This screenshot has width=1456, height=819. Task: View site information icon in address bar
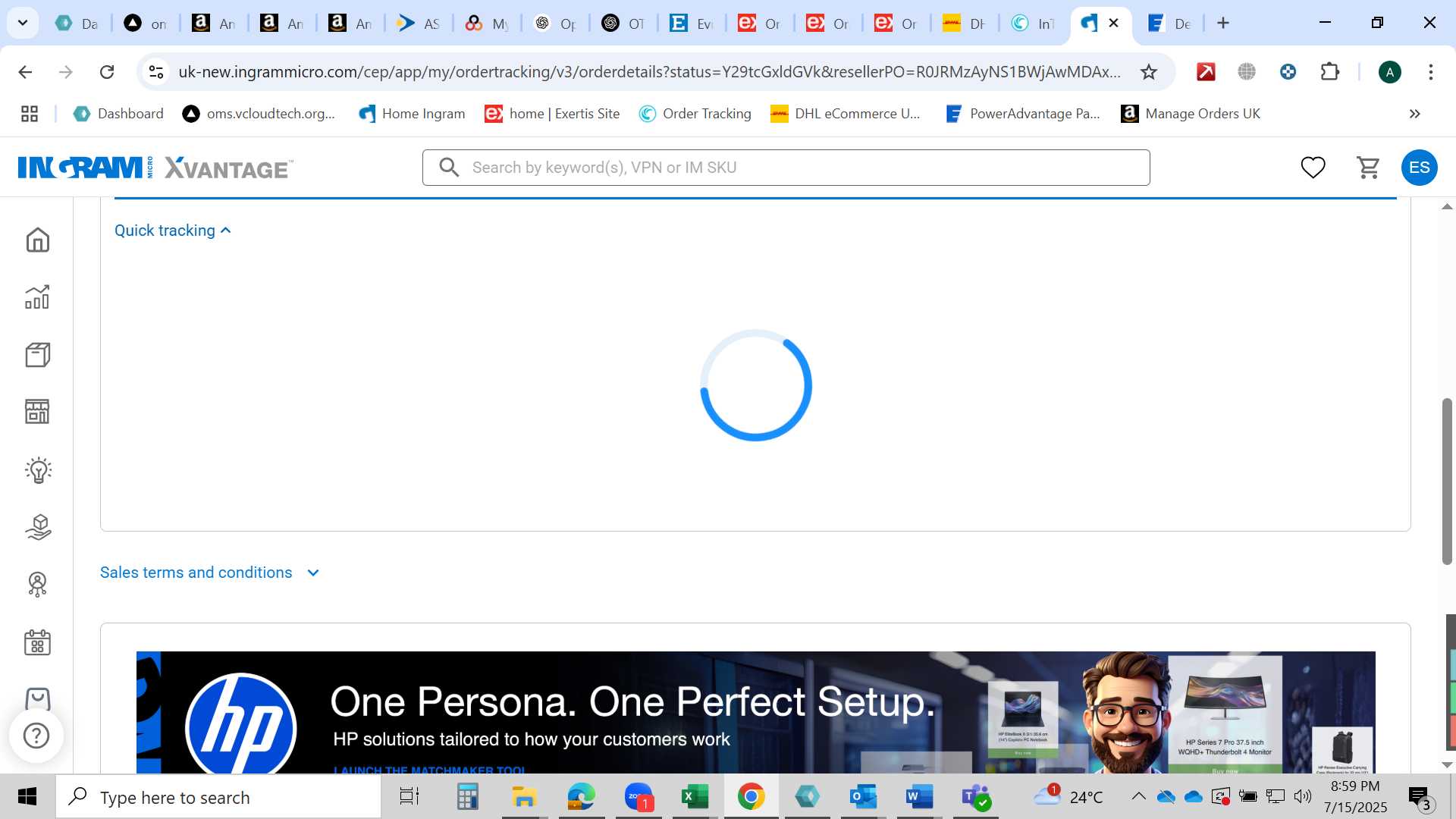pyautogui.click(x=156, y=72)
